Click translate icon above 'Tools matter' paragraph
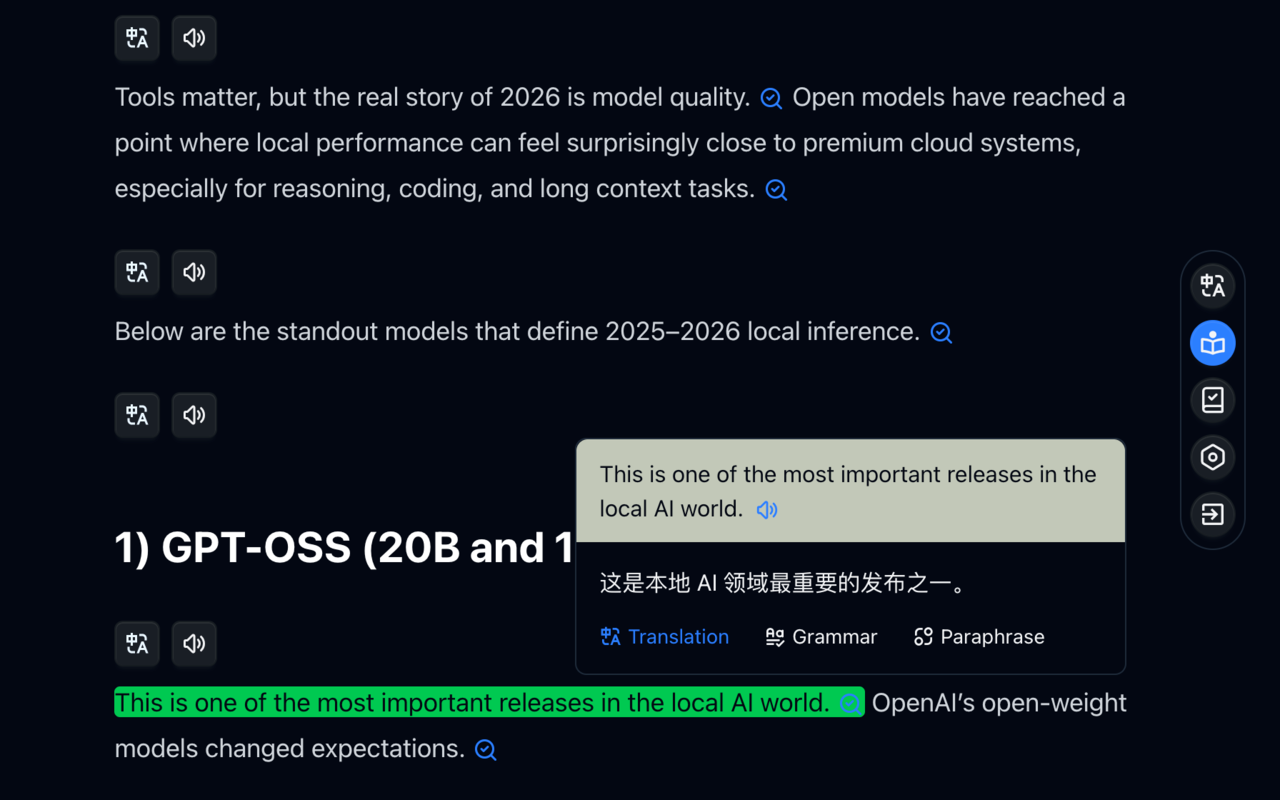This screenshot has height=800, width=1280. [137, 38]
